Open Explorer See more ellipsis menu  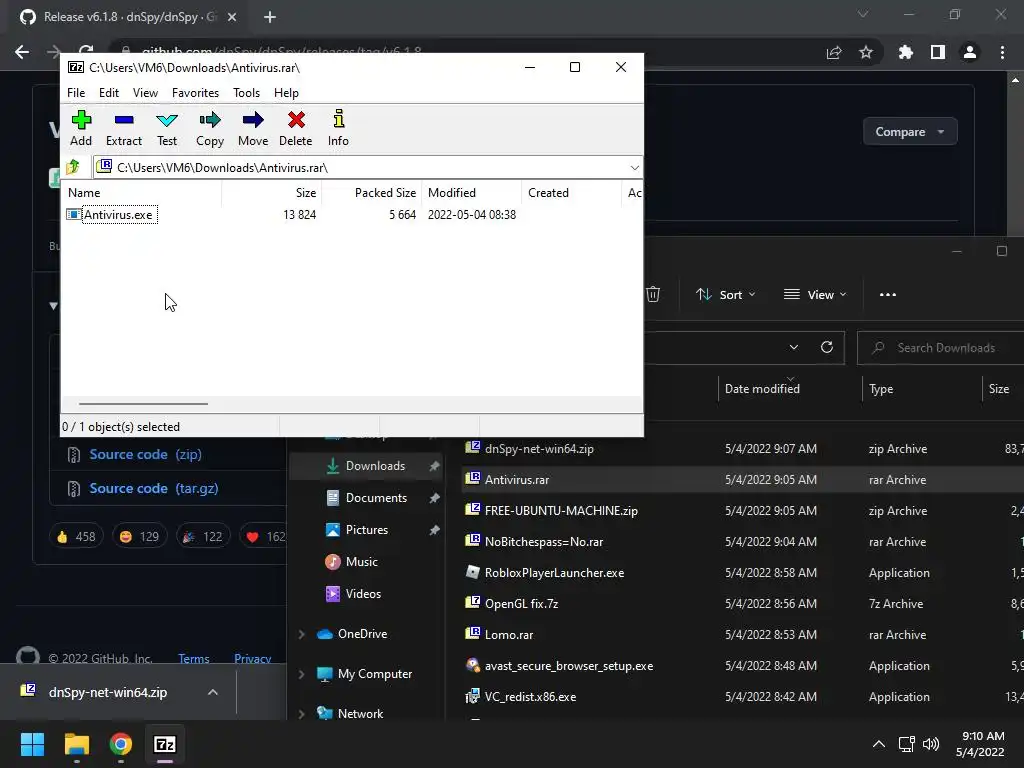(x=888, y=295)
